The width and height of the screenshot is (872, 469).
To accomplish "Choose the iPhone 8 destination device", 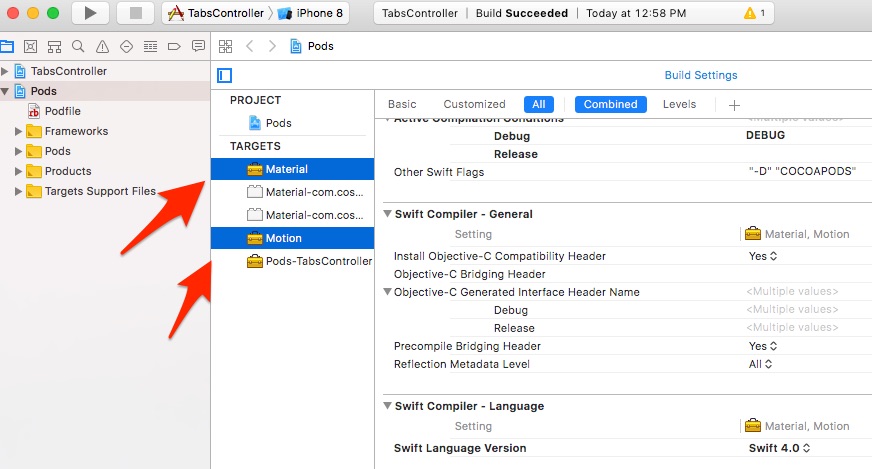I will [311, 13].
